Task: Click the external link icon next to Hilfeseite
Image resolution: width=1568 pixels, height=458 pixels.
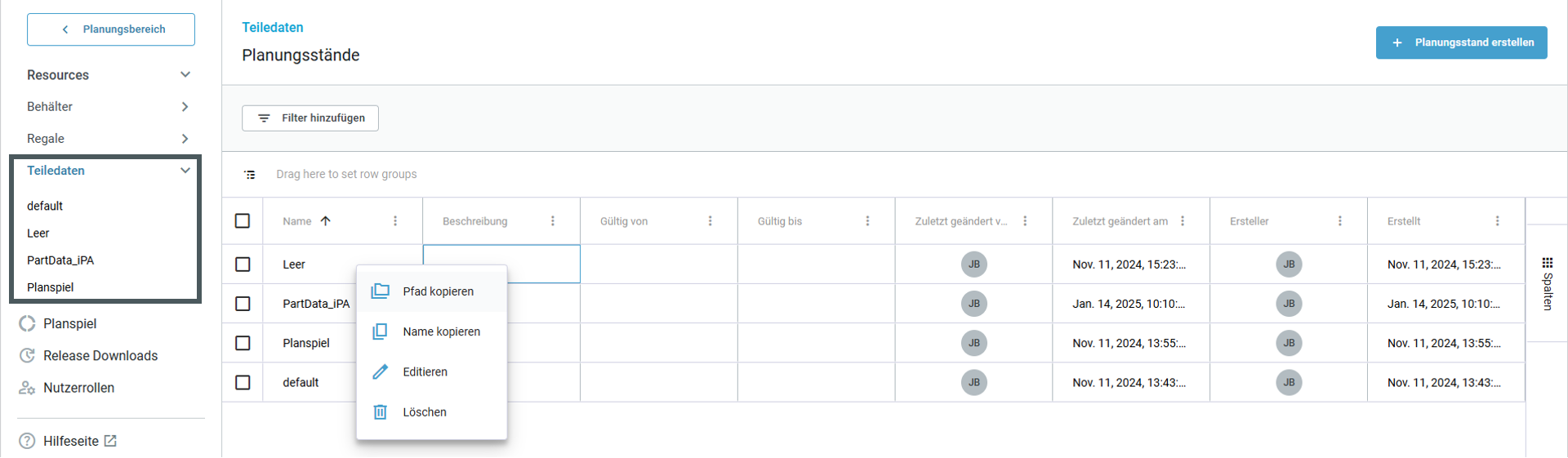Action: 110,441
